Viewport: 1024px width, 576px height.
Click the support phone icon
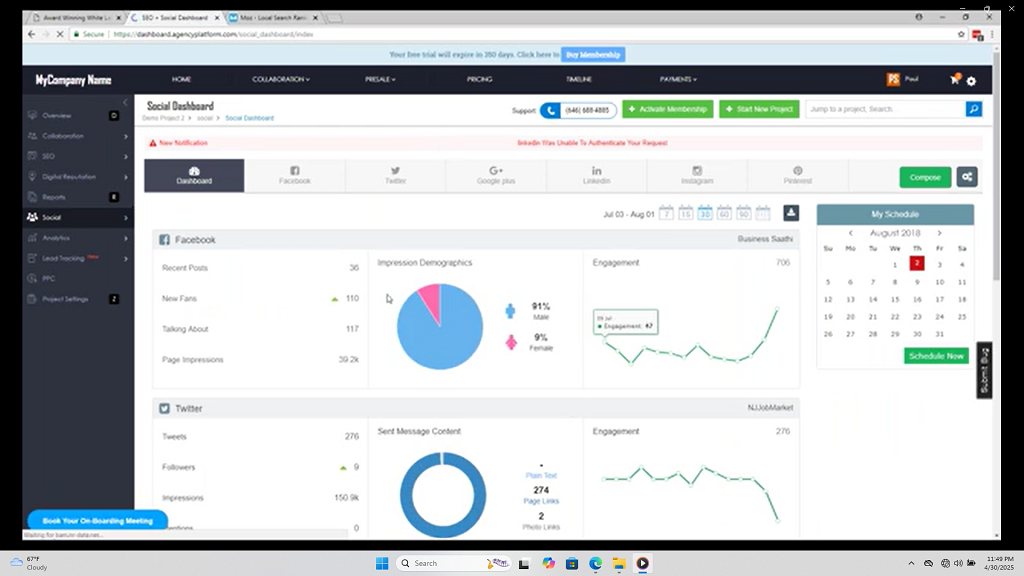coord(551,109)
